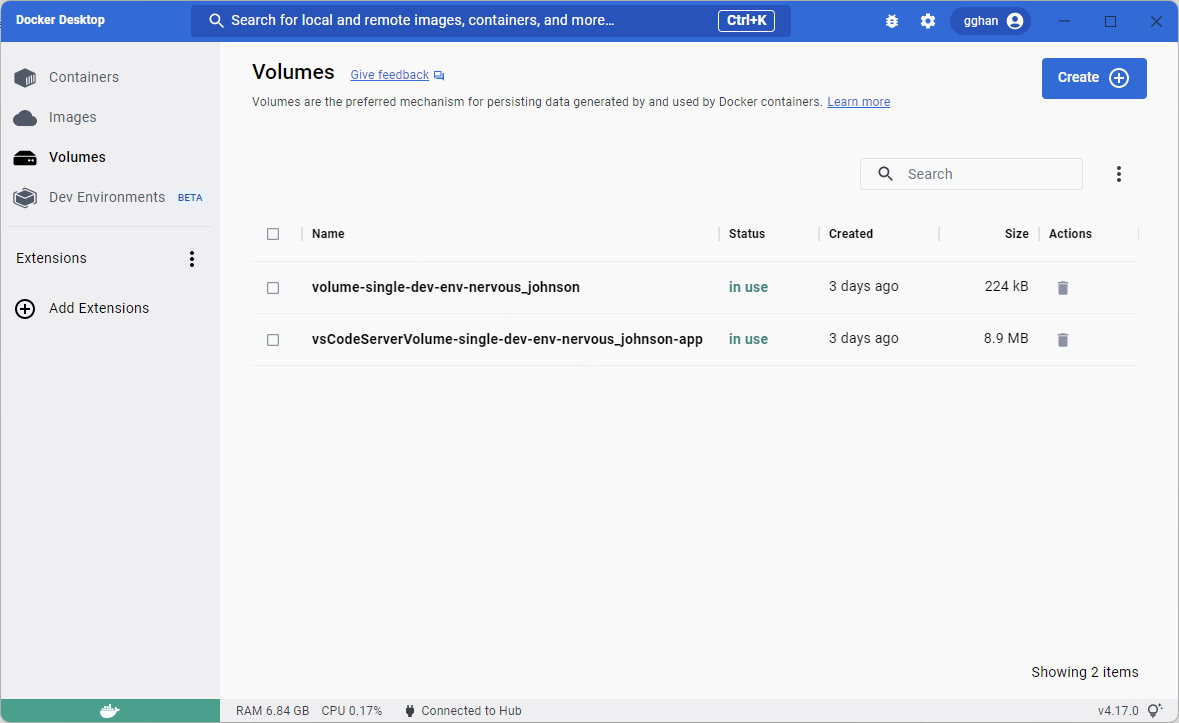The width and height of the screenshot is (1179, 723).
Task: Click the v4.17.0 version label
Action: (x=1117, y=711)
